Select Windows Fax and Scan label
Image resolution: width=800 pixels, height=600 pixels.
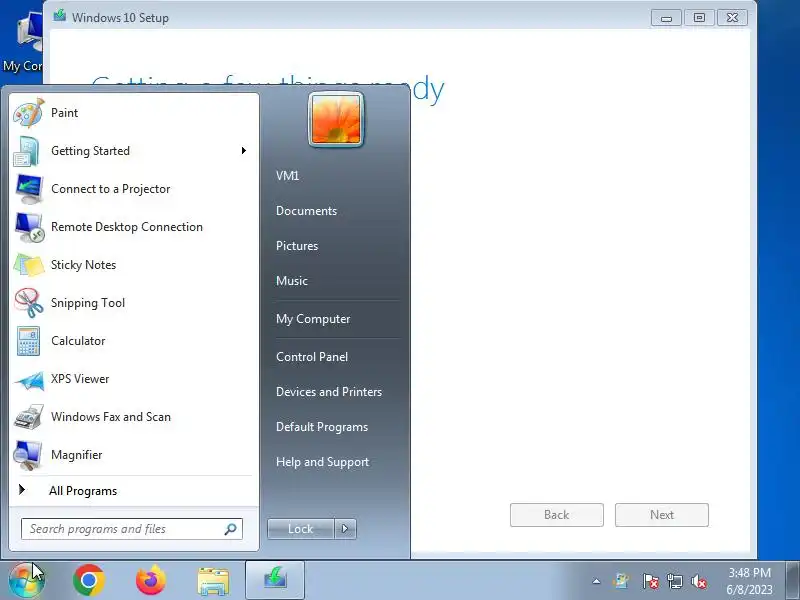(x=111, y=417)
